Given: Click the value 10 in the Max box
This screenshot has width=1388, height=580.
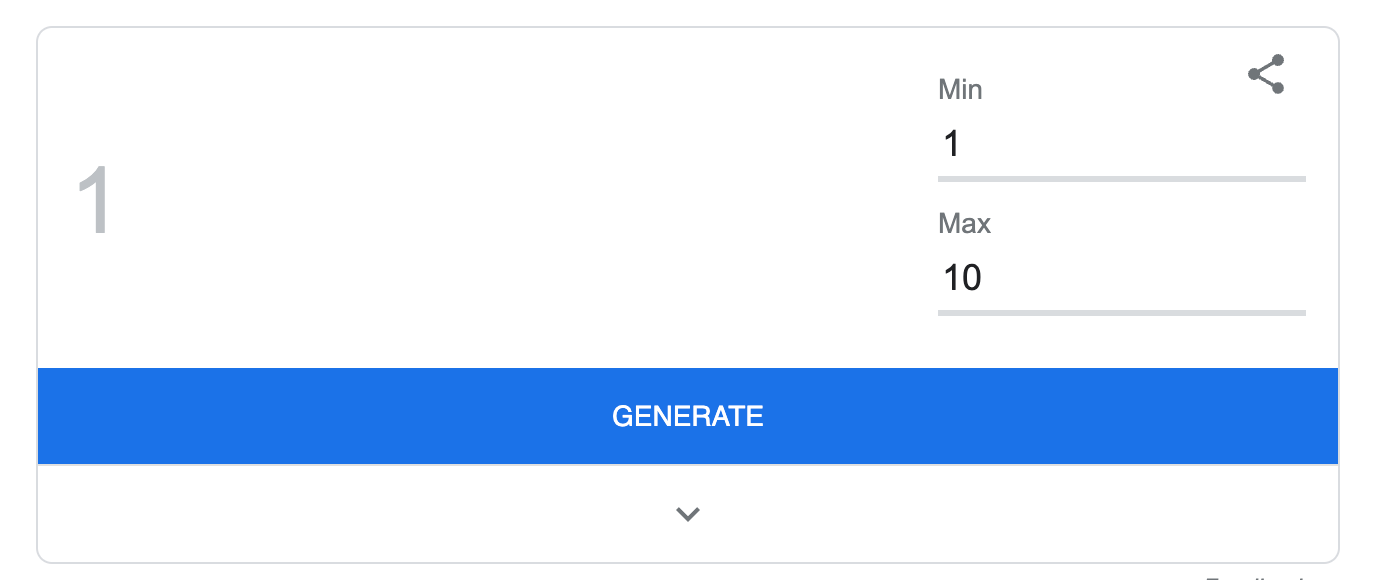Looking at the screenshot, I should tap(963, 278).
